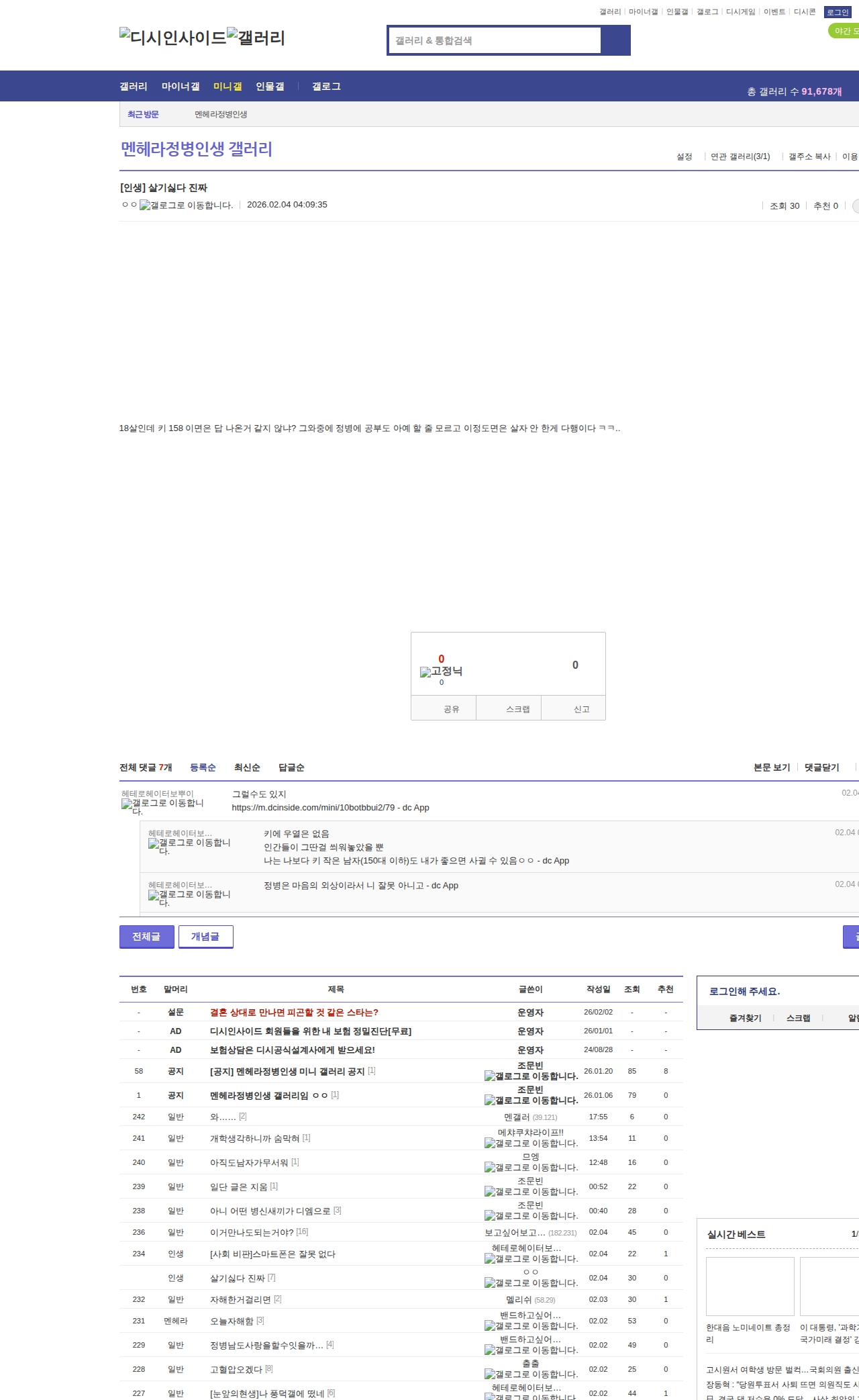
Task: Open post '이거만나도되는거야?'
Action: tap(252, 1232)
